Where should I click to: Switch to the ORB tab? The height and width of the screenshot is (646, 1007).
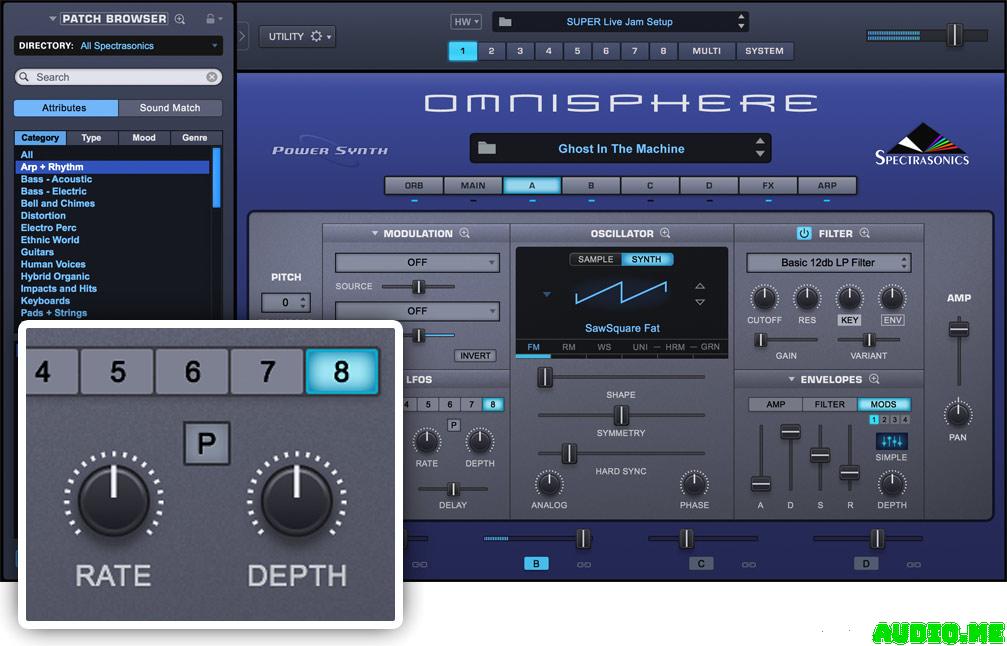coord(414,186)
